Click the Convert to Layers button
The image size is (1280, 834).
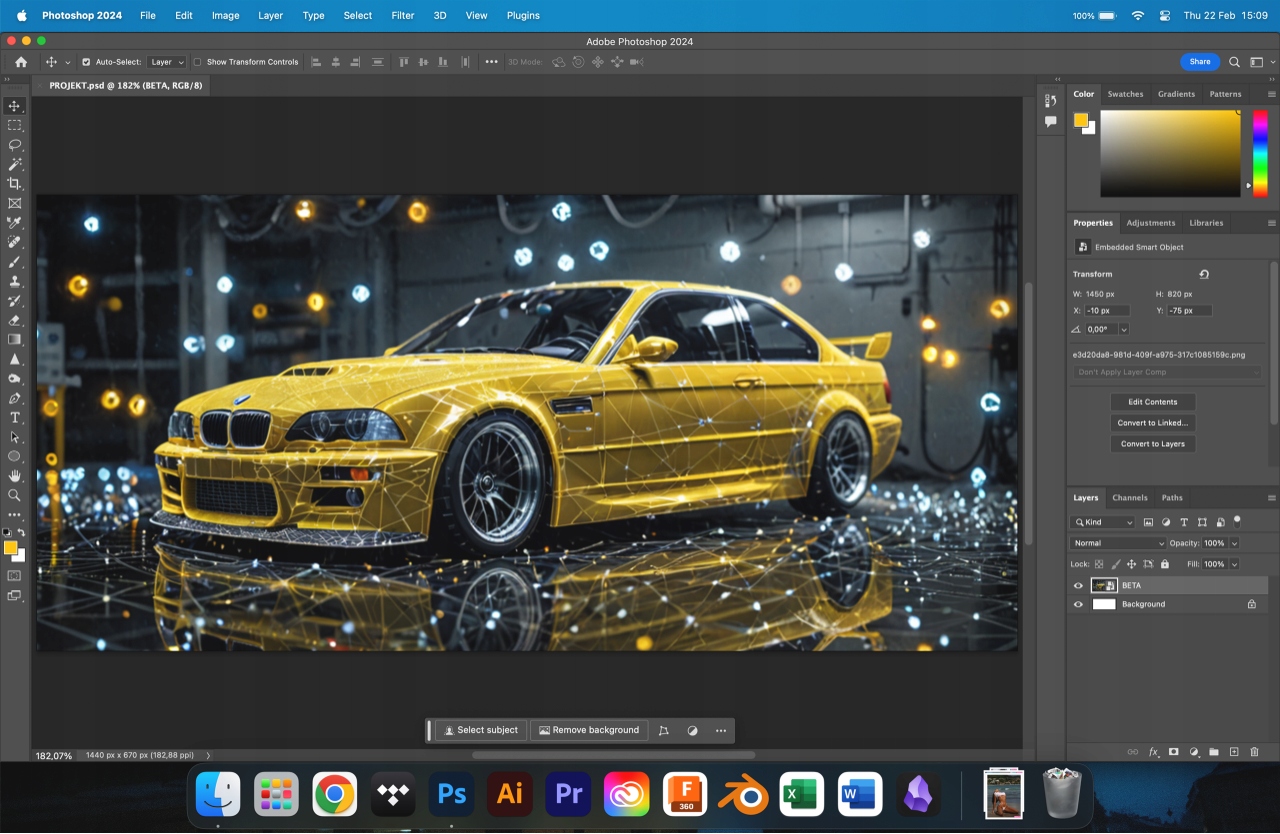tap(1152, 444)
